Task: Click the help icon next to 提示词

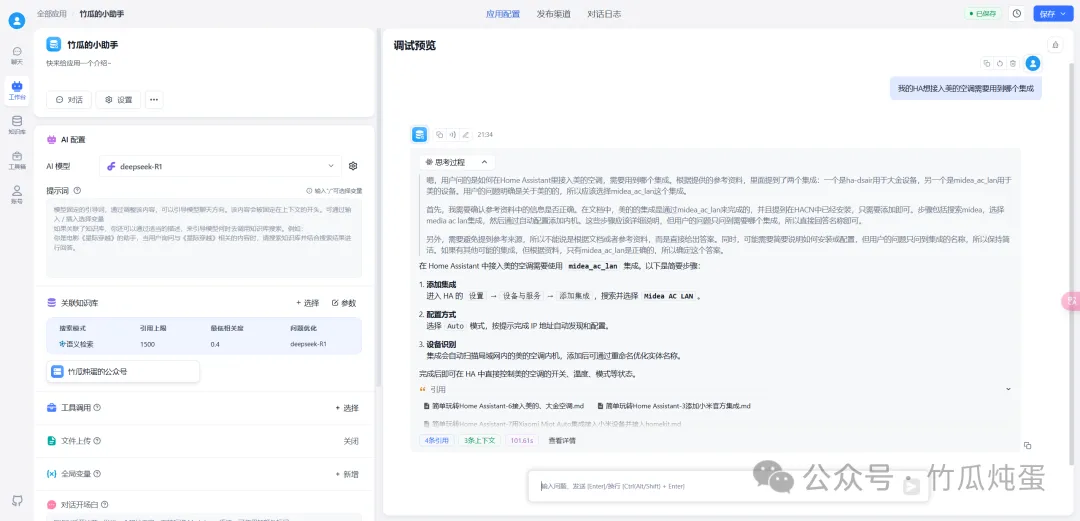Action: 77,190
